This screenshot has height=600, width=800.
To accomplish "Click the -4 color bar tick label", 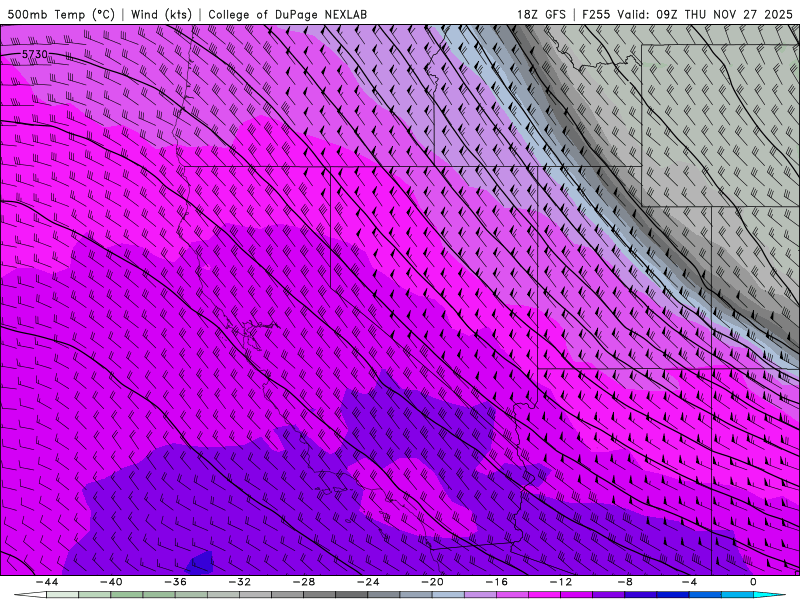I will [689, 582].
